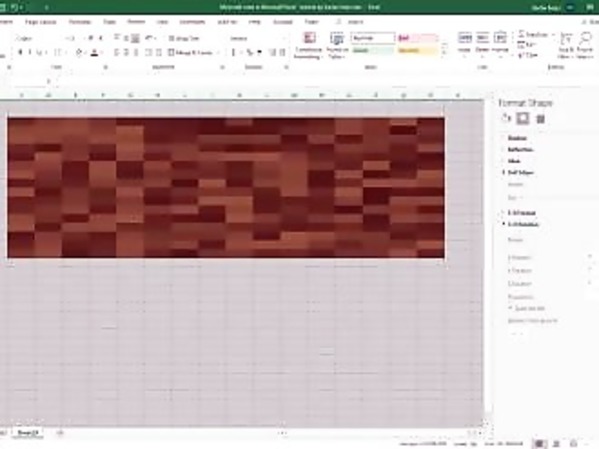Click the Fill Color bucket icon

79,53
